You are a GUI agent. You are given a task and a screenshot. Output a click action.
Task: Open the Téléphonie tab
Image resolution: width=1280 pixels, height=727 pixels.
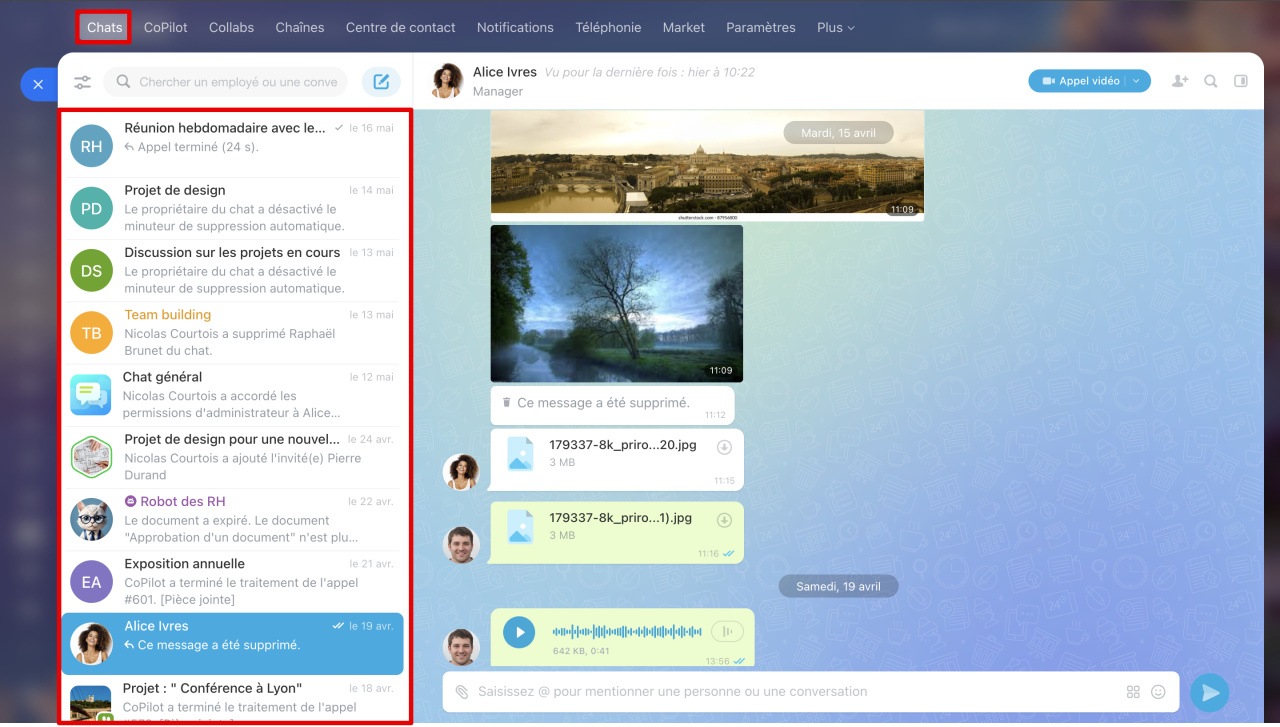tap(608, 27)
